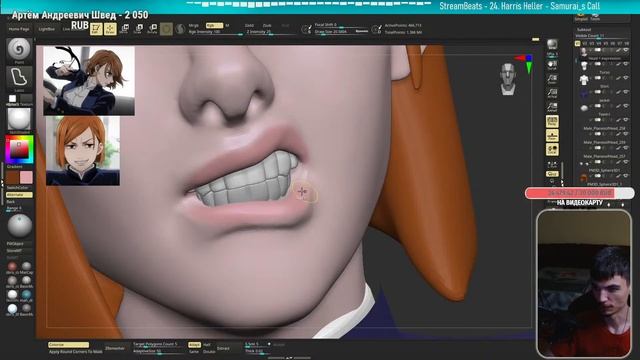640x360 pixels.
Task: Enable Zsub sculpt mode
Action: 267,25
